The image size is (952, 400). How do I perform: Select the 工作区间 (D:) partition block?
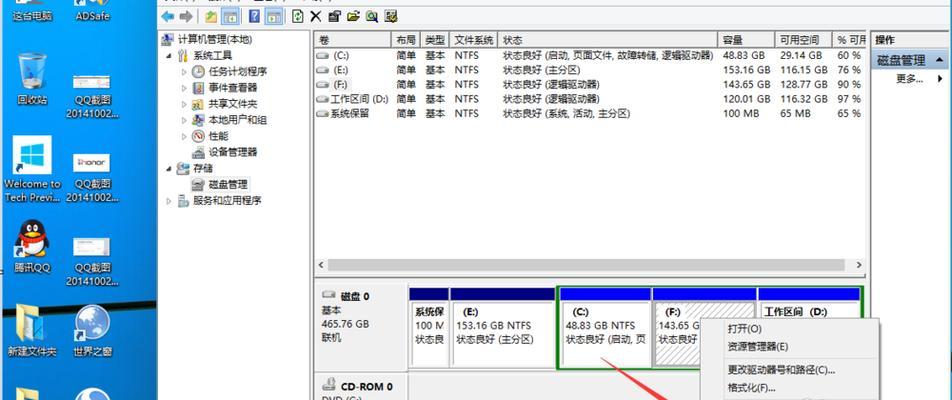pos(809,303)
